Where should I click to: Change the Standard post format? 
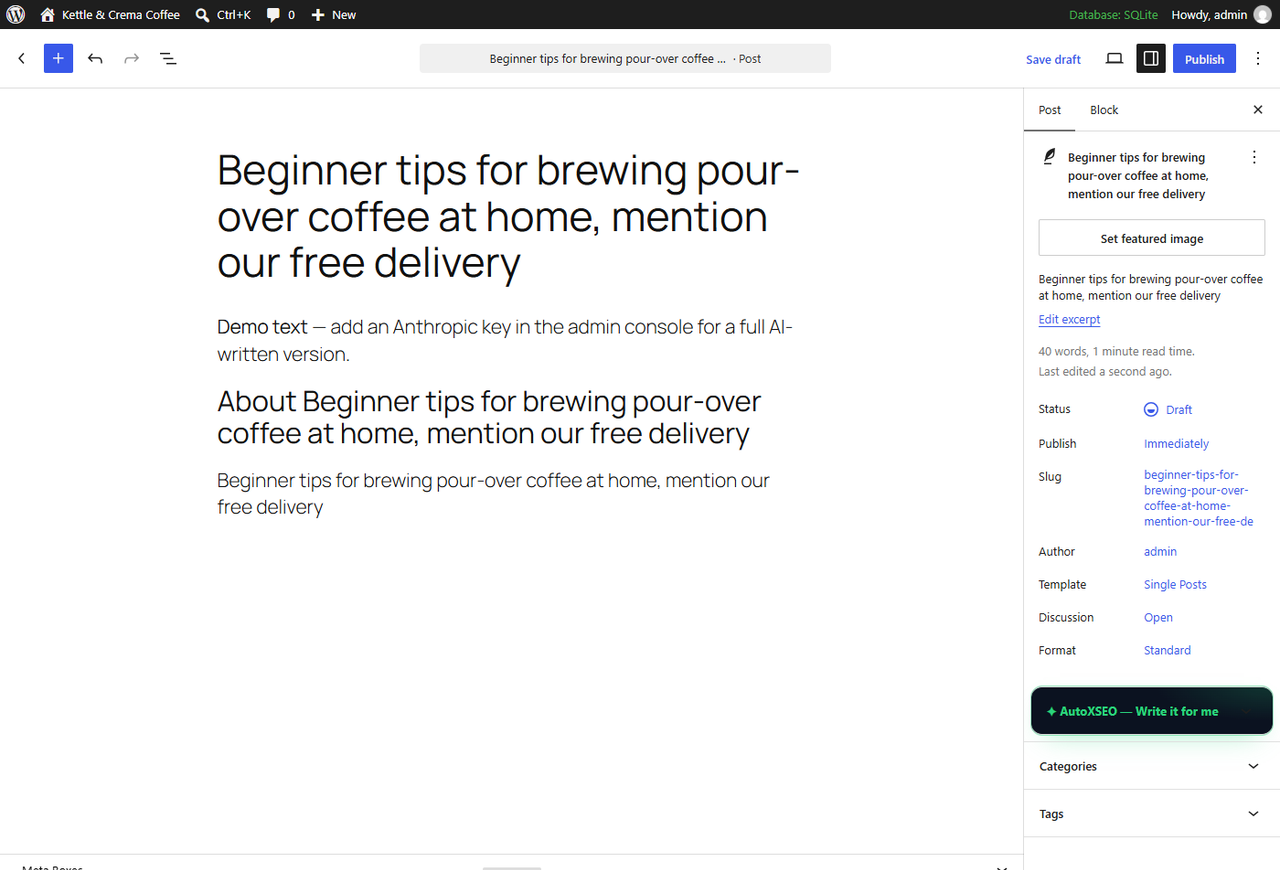tap(1167, 651)
